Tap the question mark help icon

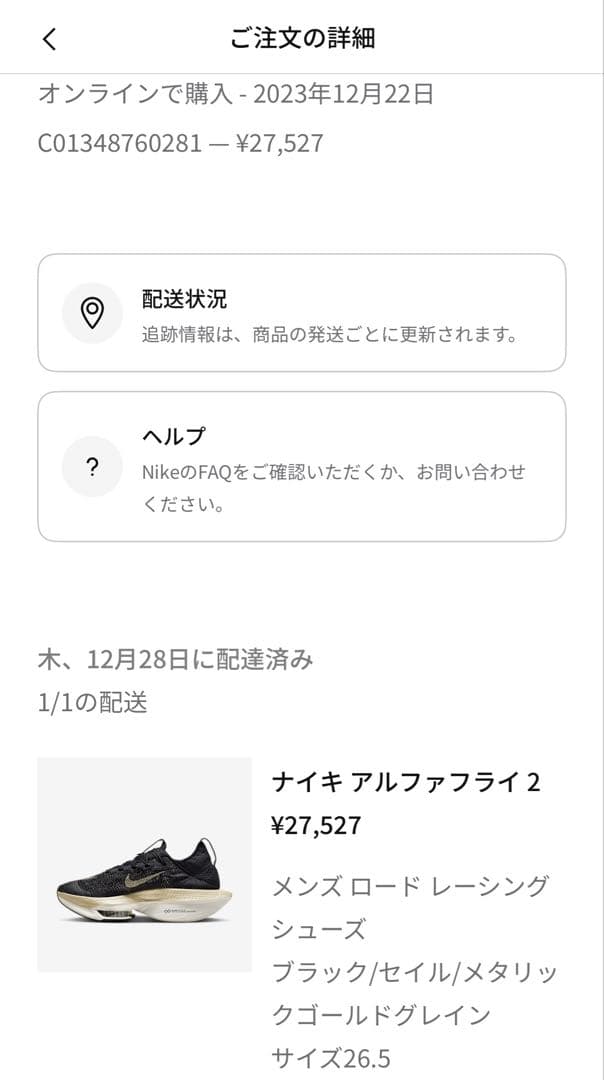pos(93,465)
